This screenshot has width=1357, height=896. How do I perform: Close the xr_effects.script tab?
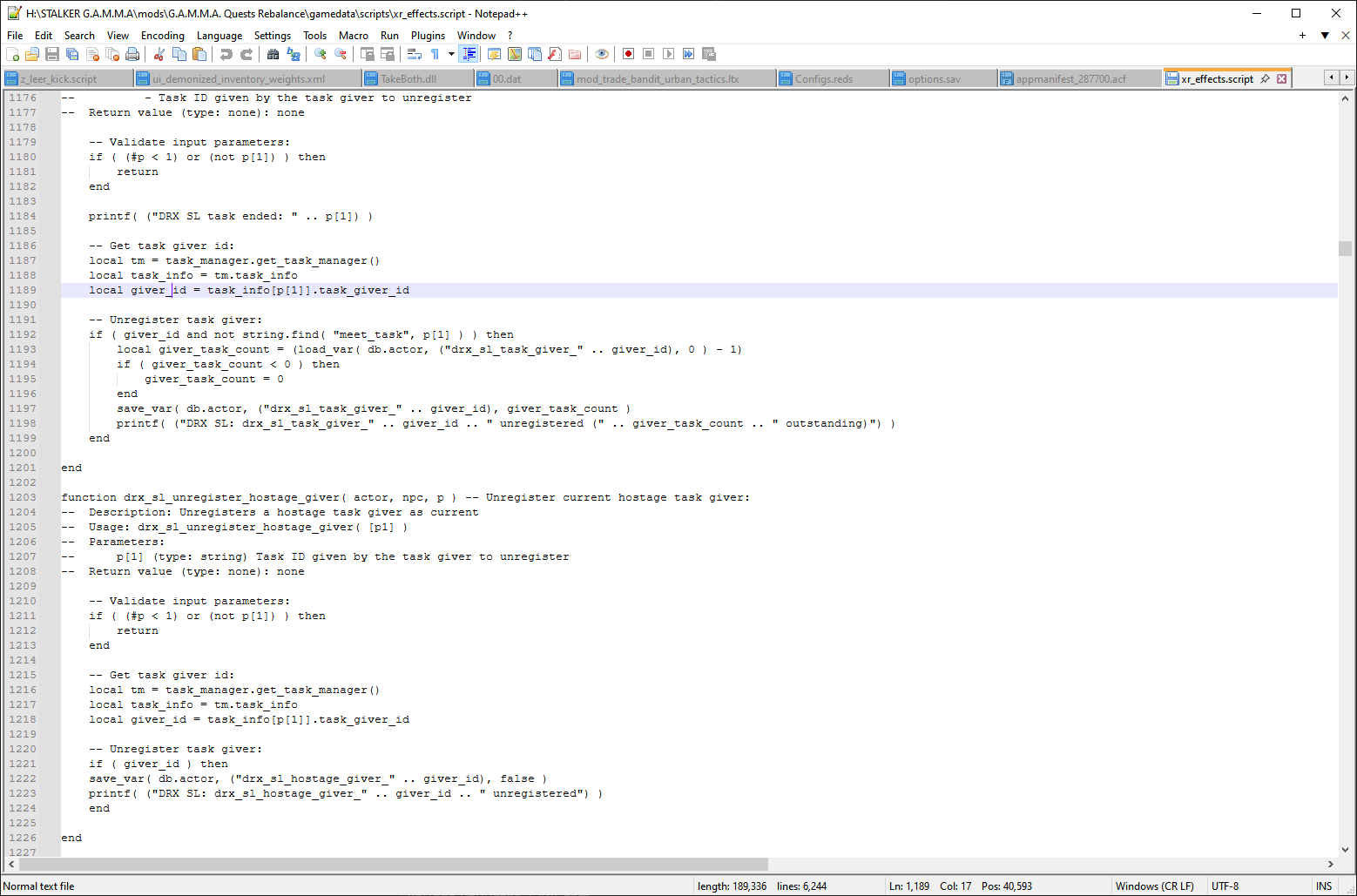(1281, 78)
